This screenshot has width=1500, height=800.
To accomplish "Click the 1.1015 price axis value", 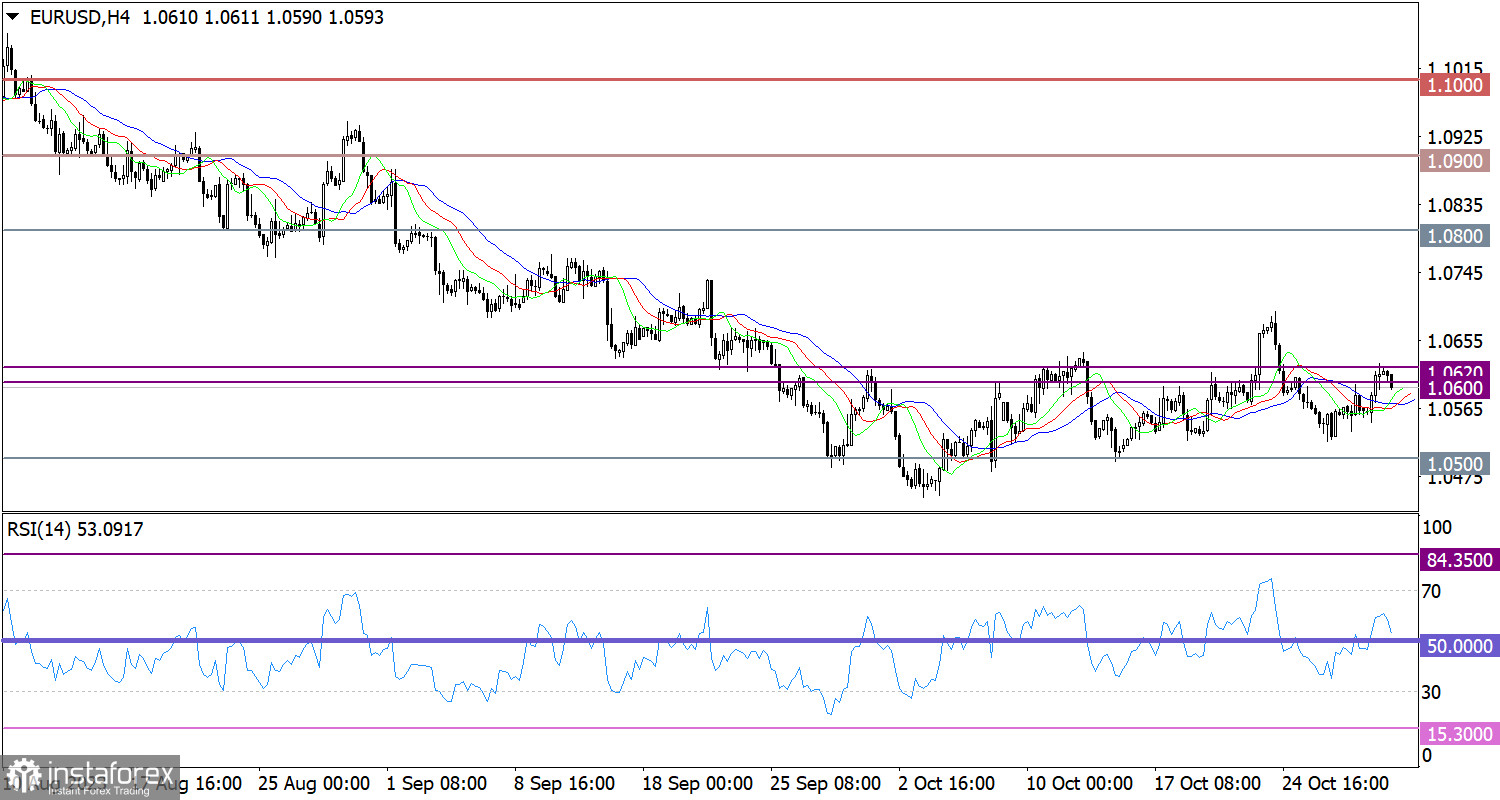I will 1455,69.
